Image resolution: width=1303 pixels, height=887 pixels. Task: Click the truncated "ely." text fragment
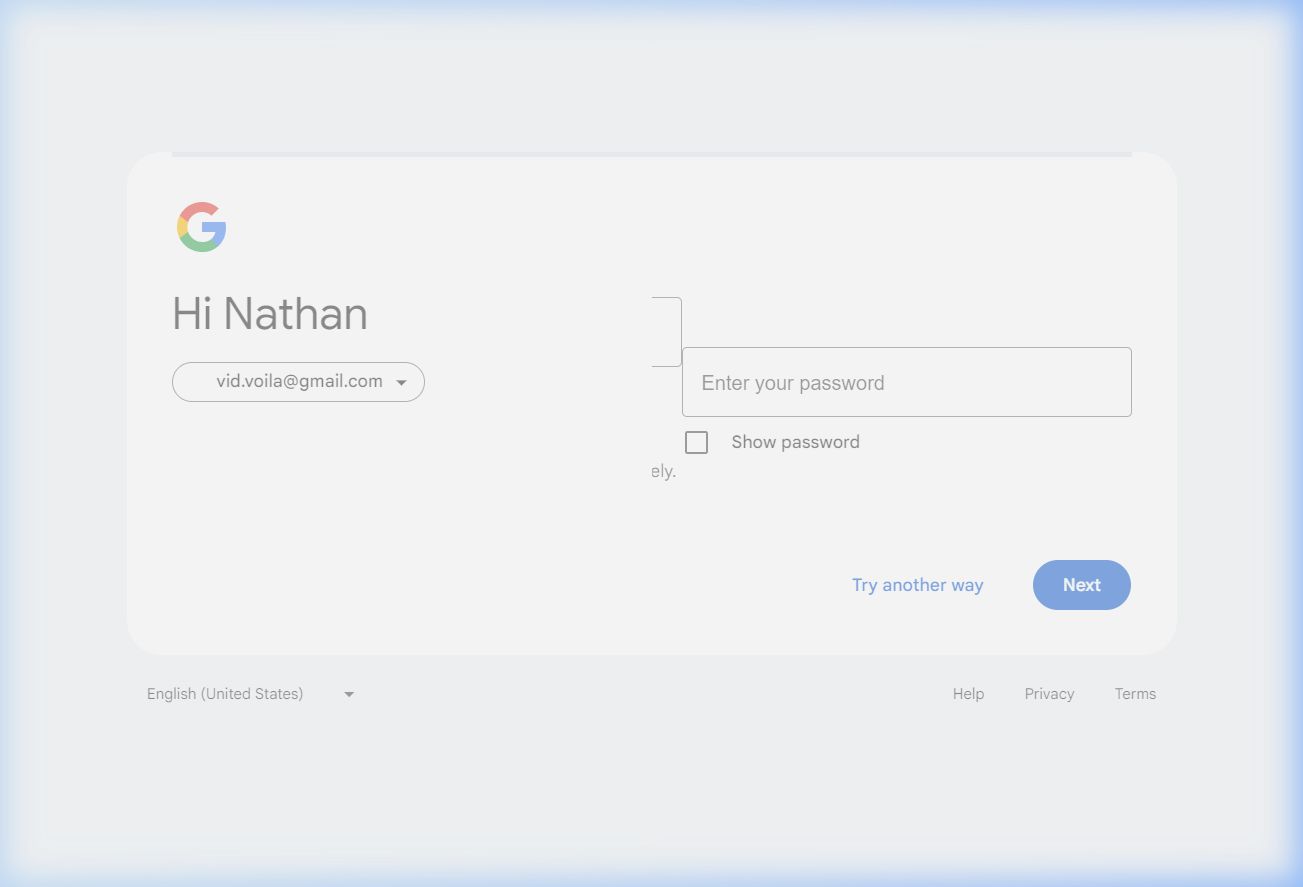point(663,472)
